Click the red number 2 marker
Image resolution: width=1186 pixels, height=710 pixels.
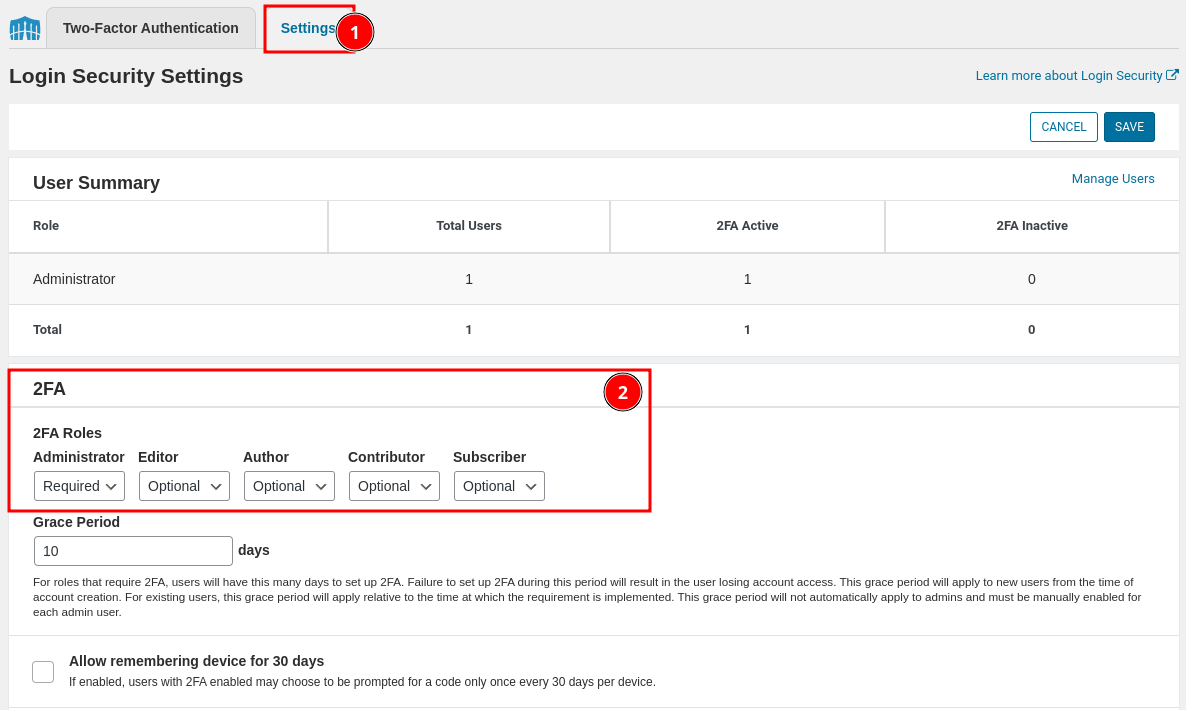[x=622, y=393]
